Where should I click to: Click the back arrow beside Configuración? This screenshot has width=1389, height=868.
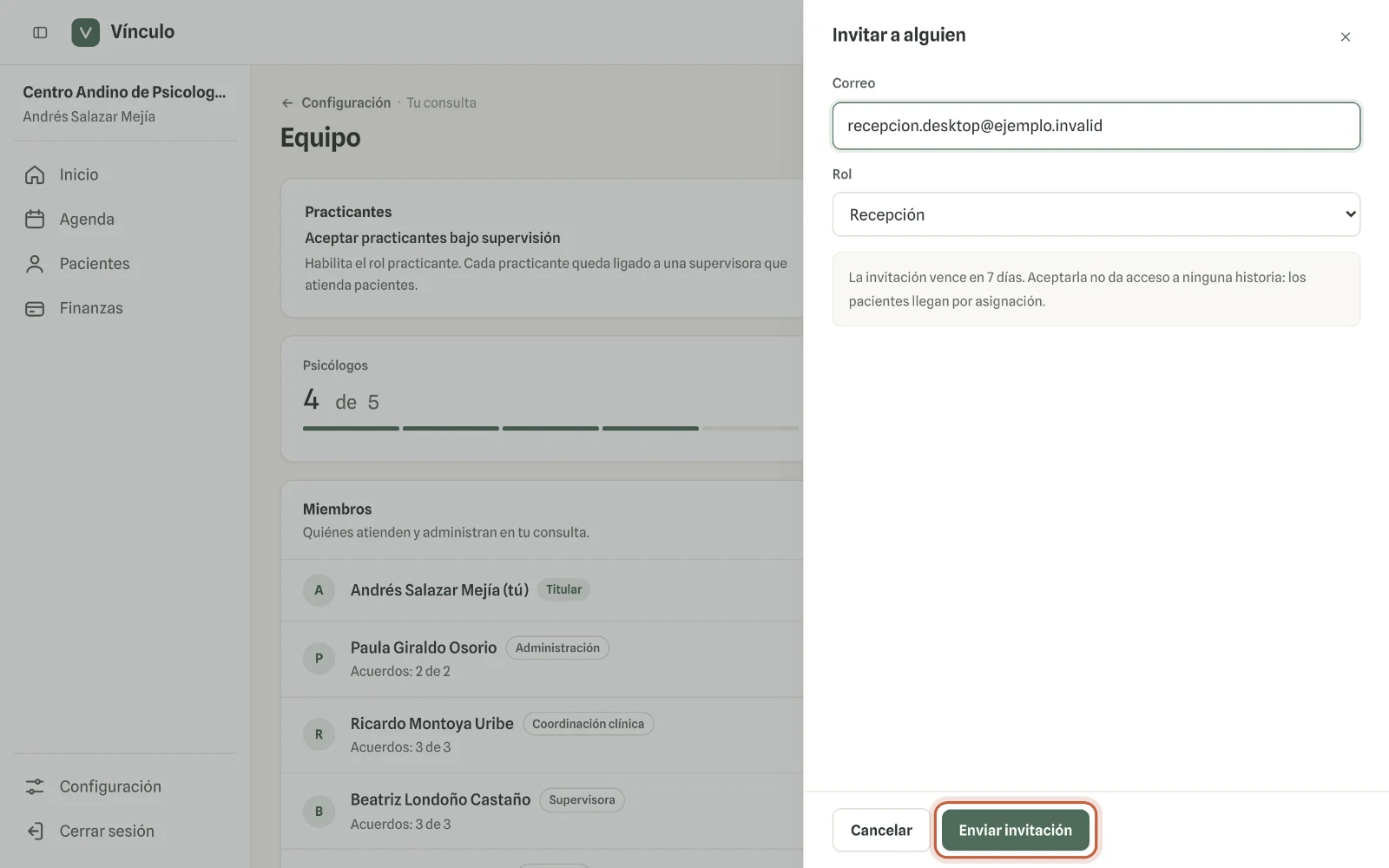click(287, 103)
